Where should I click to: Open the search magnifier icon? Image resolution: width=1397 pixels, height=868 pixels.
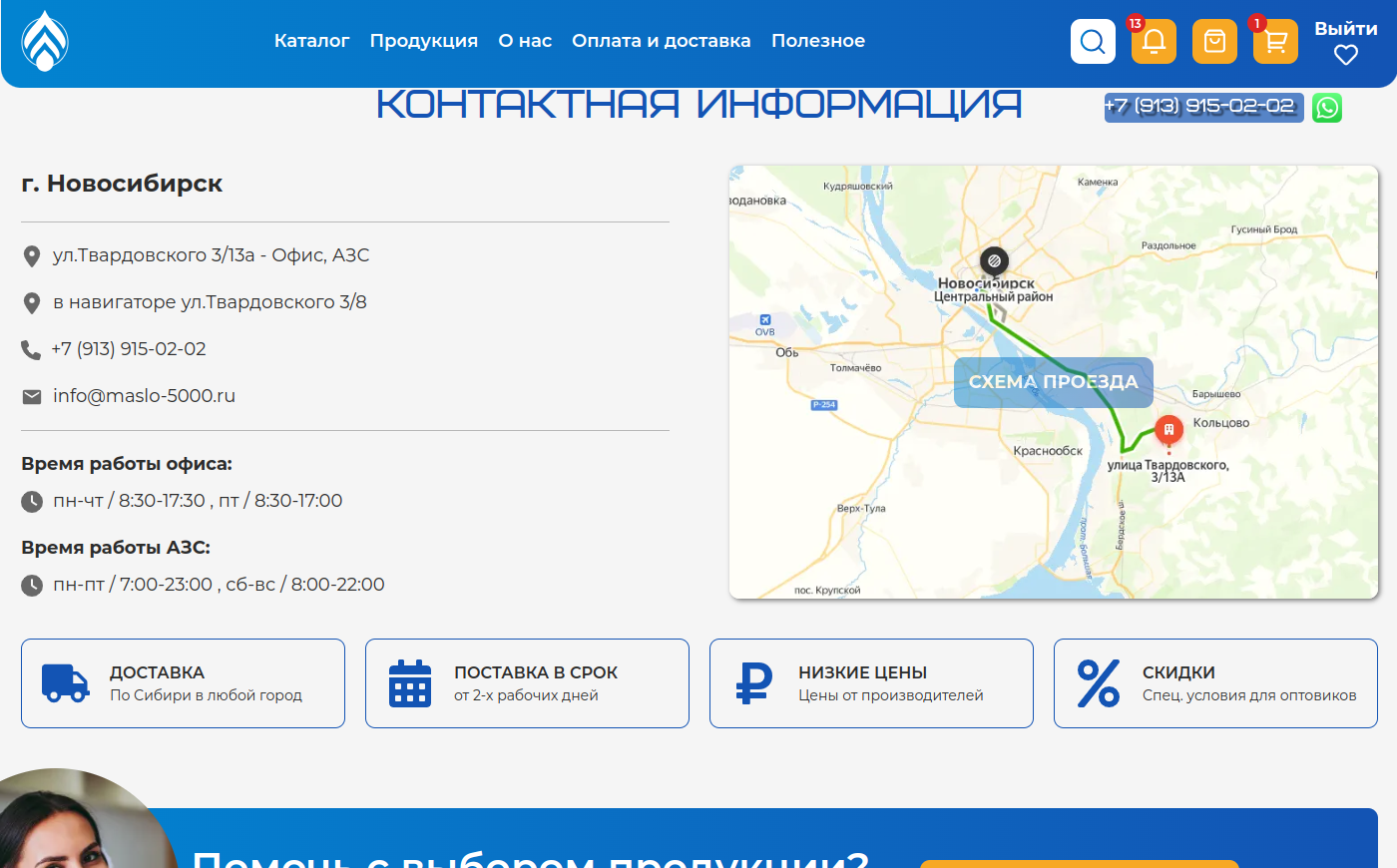coord(1093,41)
